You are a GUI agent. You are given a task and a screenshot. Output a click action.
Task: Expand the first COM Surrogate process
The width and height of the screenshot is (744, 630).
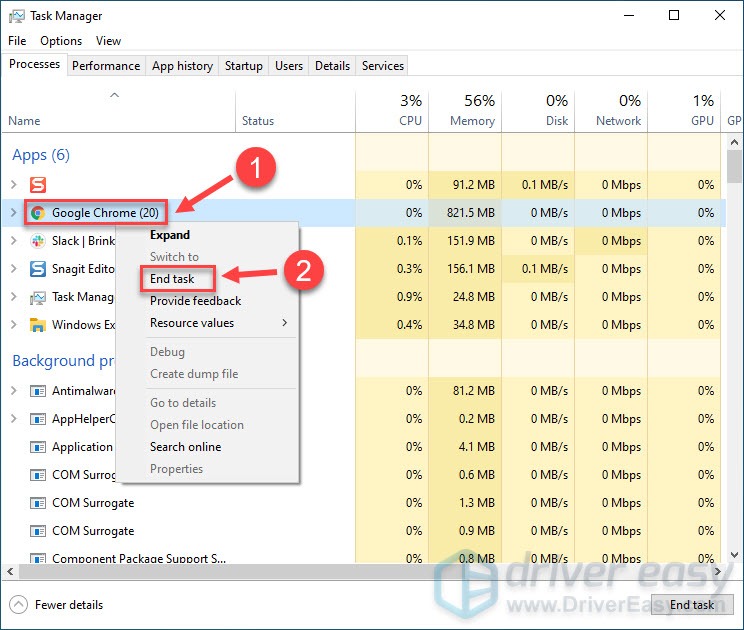14,475
